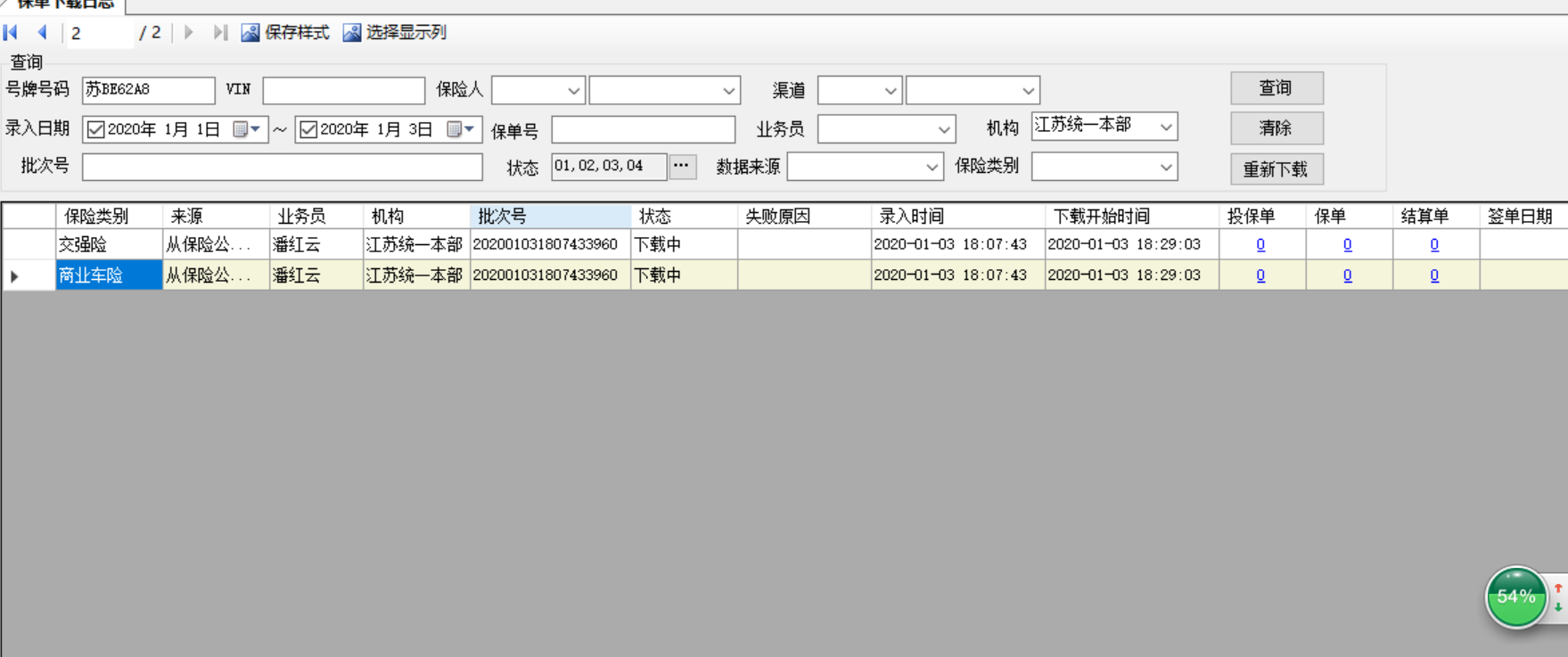The width and height of the screenshot is (1568, 657).
Task: Sort by 保险类别 column header
Action: (x=109, y=217)
